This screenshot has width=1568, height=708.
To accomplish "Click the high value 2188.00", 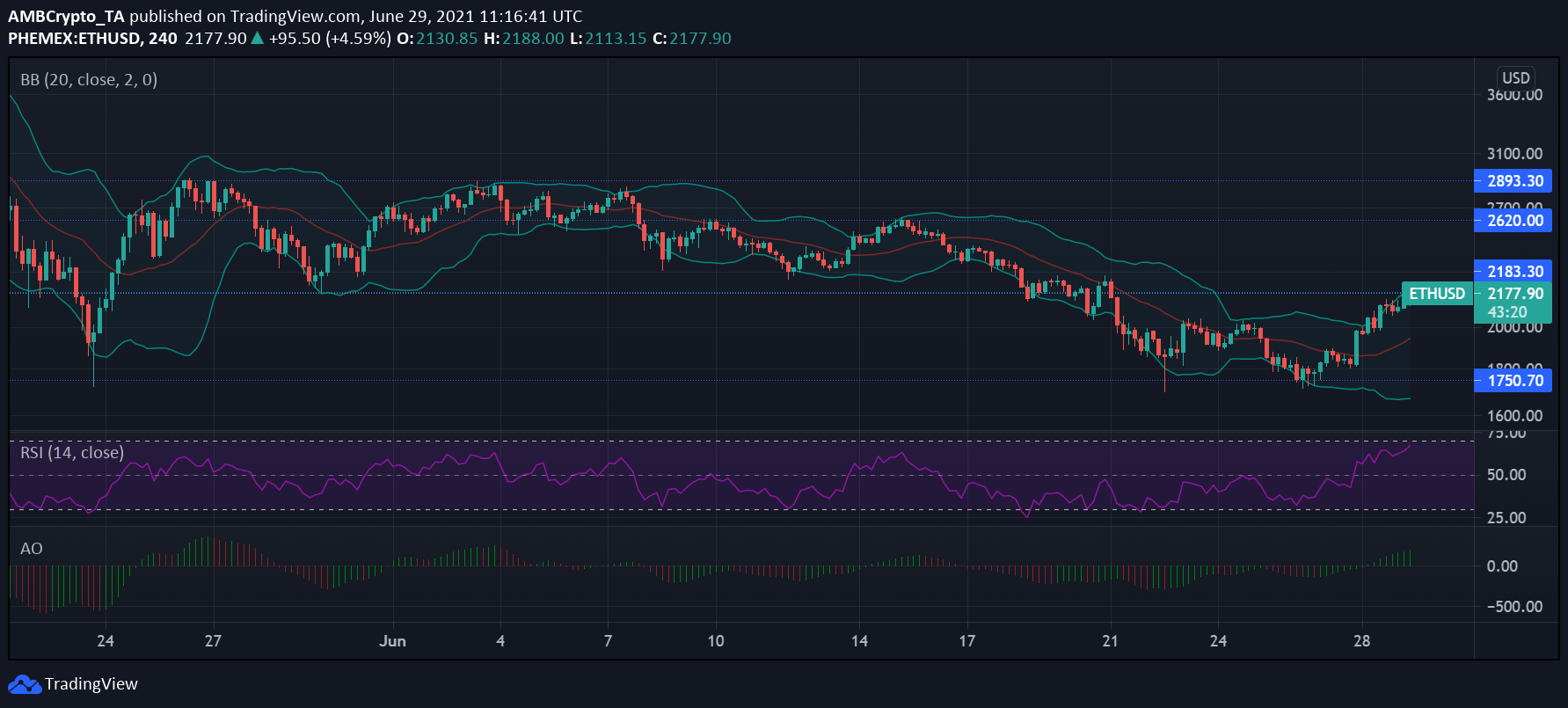I will click(x=533, y=39).
